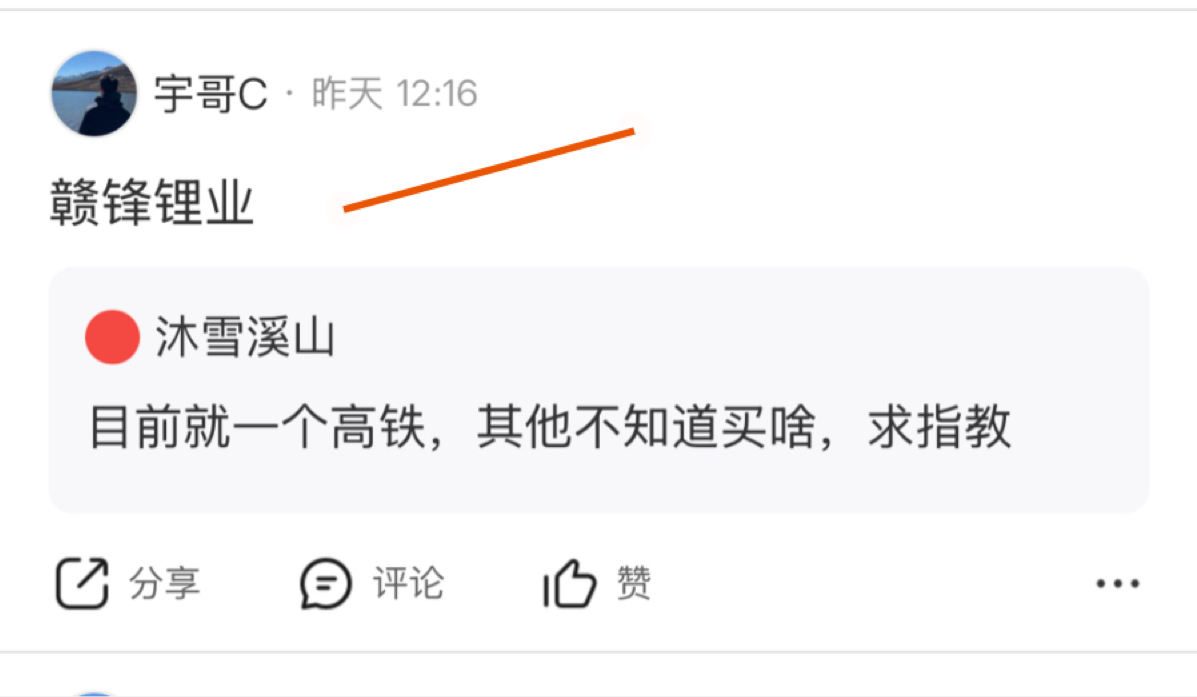Tap the 分享 label
Viewport: 1197px width, 697px height.
[x=164, y=584]
